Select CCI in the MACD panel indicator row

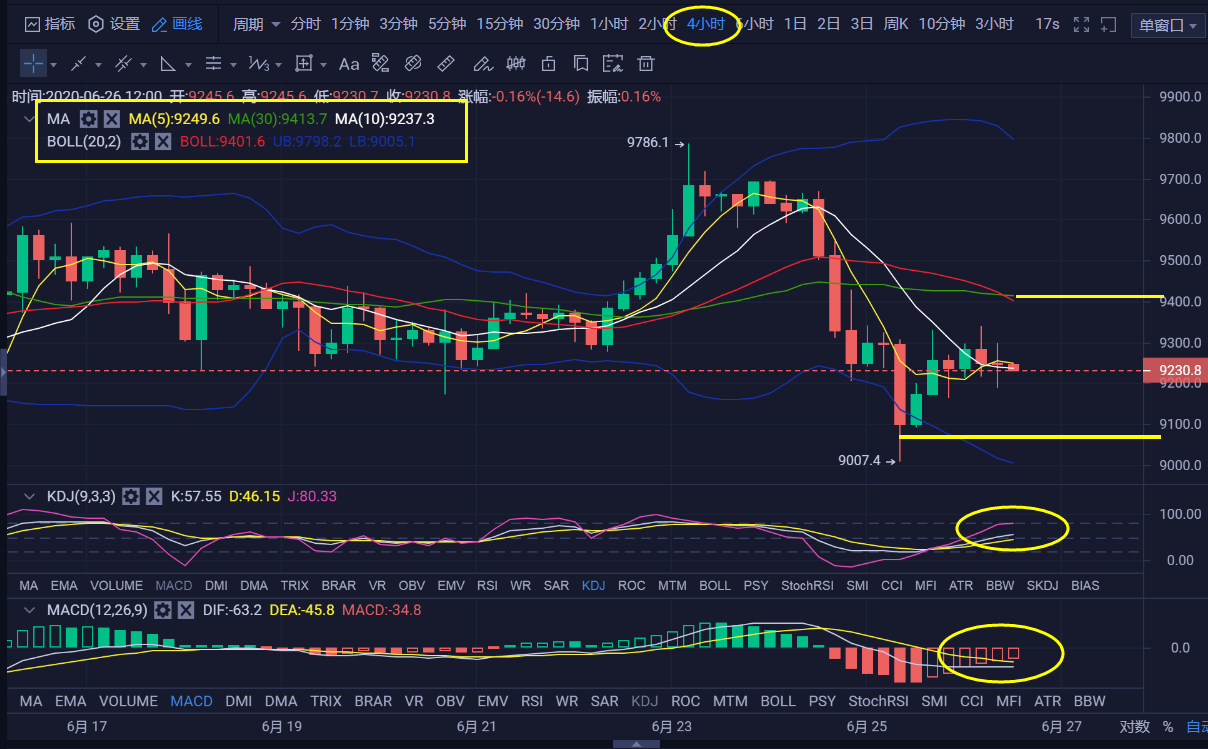point(972,701)
